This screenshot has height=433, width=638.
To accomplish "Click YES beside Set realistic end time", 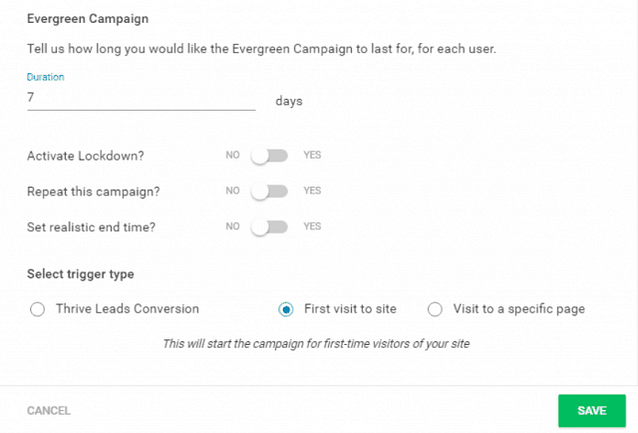I will point(312,227).
